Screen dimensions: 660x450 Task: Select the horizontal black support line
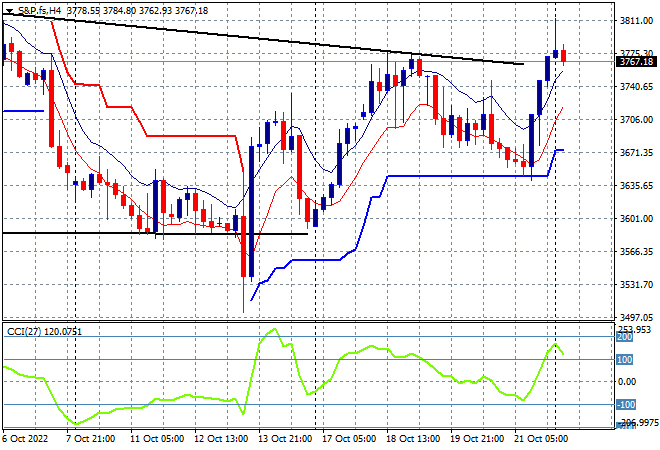[x=155, y=233]
